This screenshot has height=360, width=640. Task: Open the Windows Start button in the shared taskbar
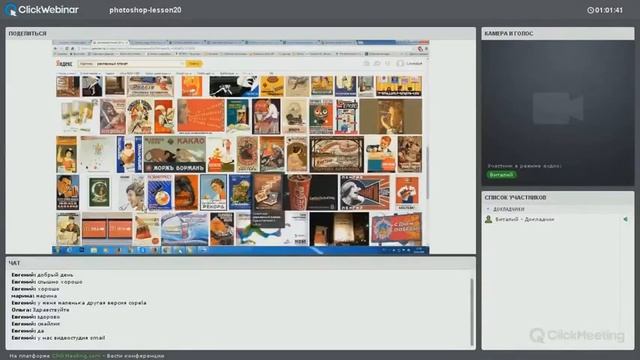pos(57,250)
